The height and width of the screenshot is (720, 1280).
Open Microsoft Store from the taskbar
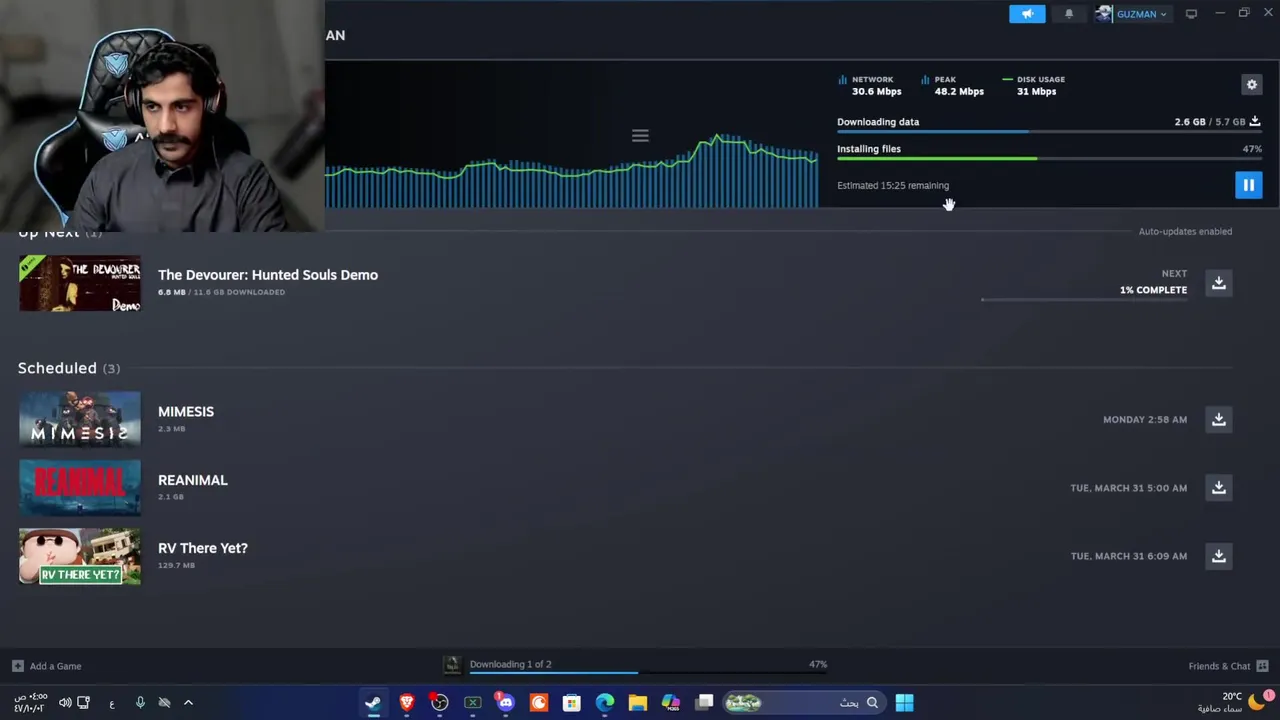click(x=571, y=702)
